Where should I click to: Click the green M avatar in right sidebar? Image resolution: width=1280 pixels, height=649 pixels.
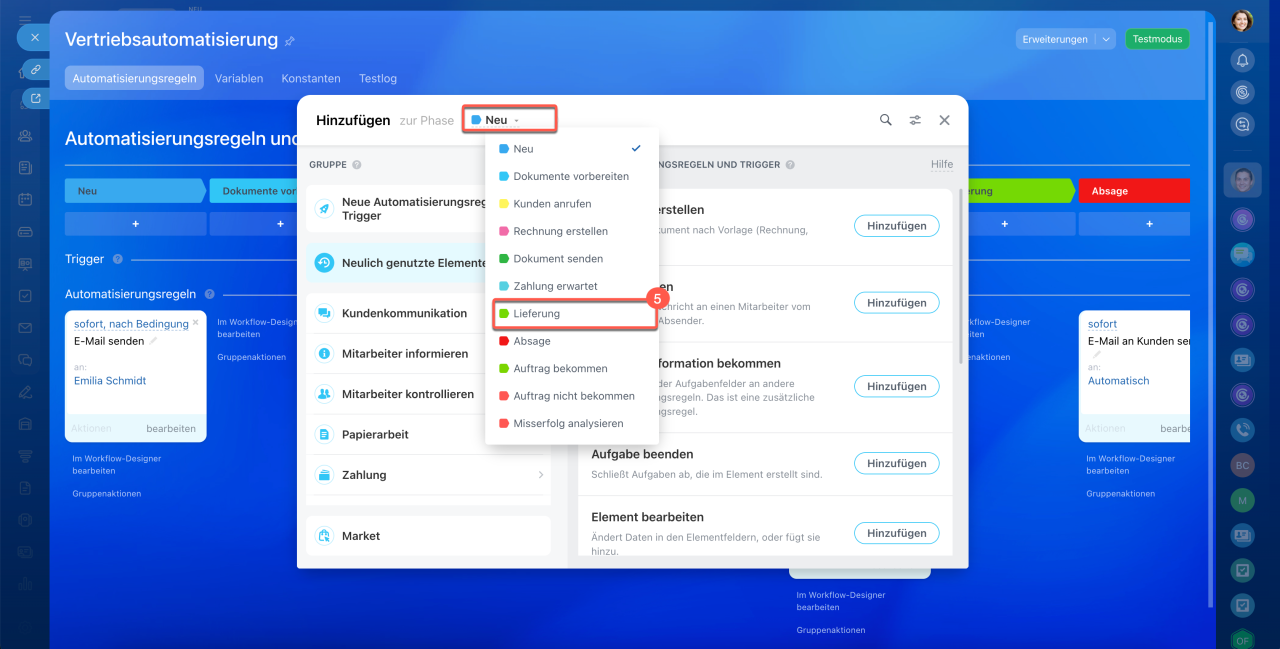pos(1242,500)
